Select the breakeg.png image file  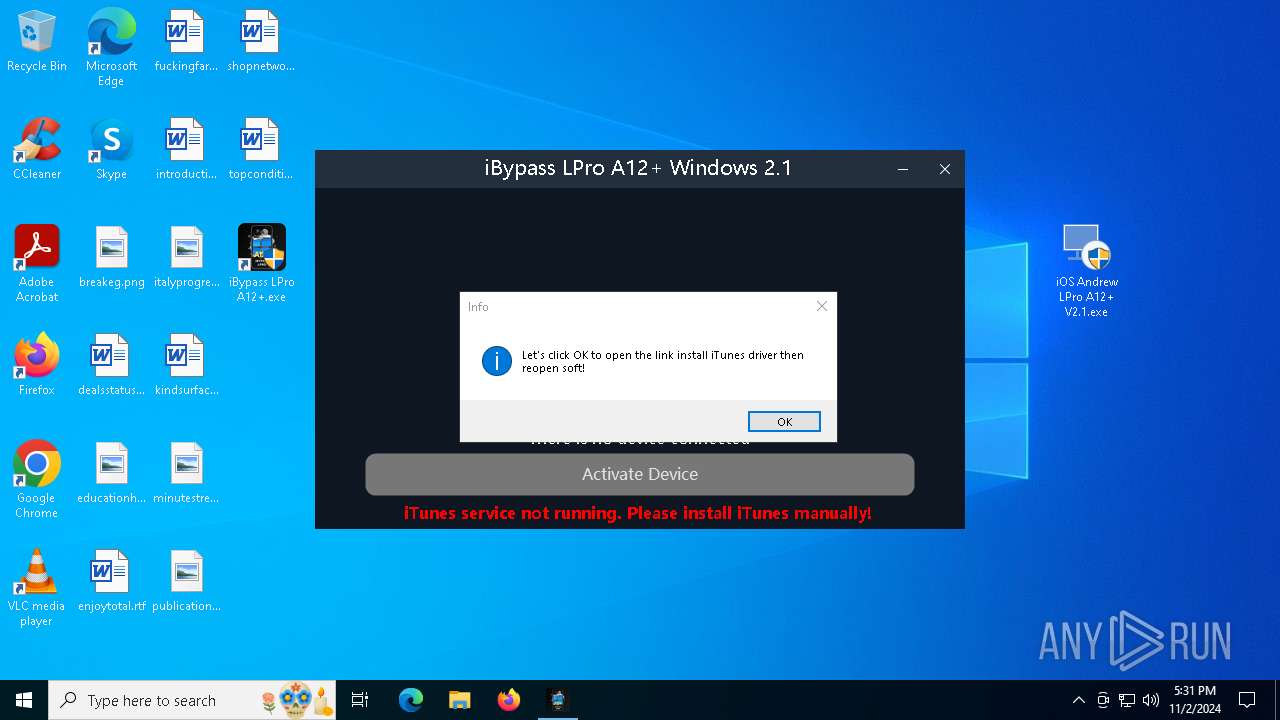(x=111, y=257)
